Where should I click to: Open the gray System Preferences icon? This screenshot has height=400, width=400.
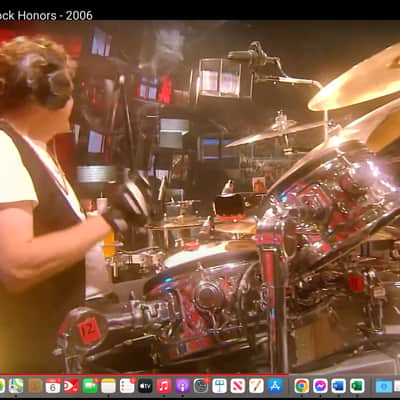[x=201, y=386]
